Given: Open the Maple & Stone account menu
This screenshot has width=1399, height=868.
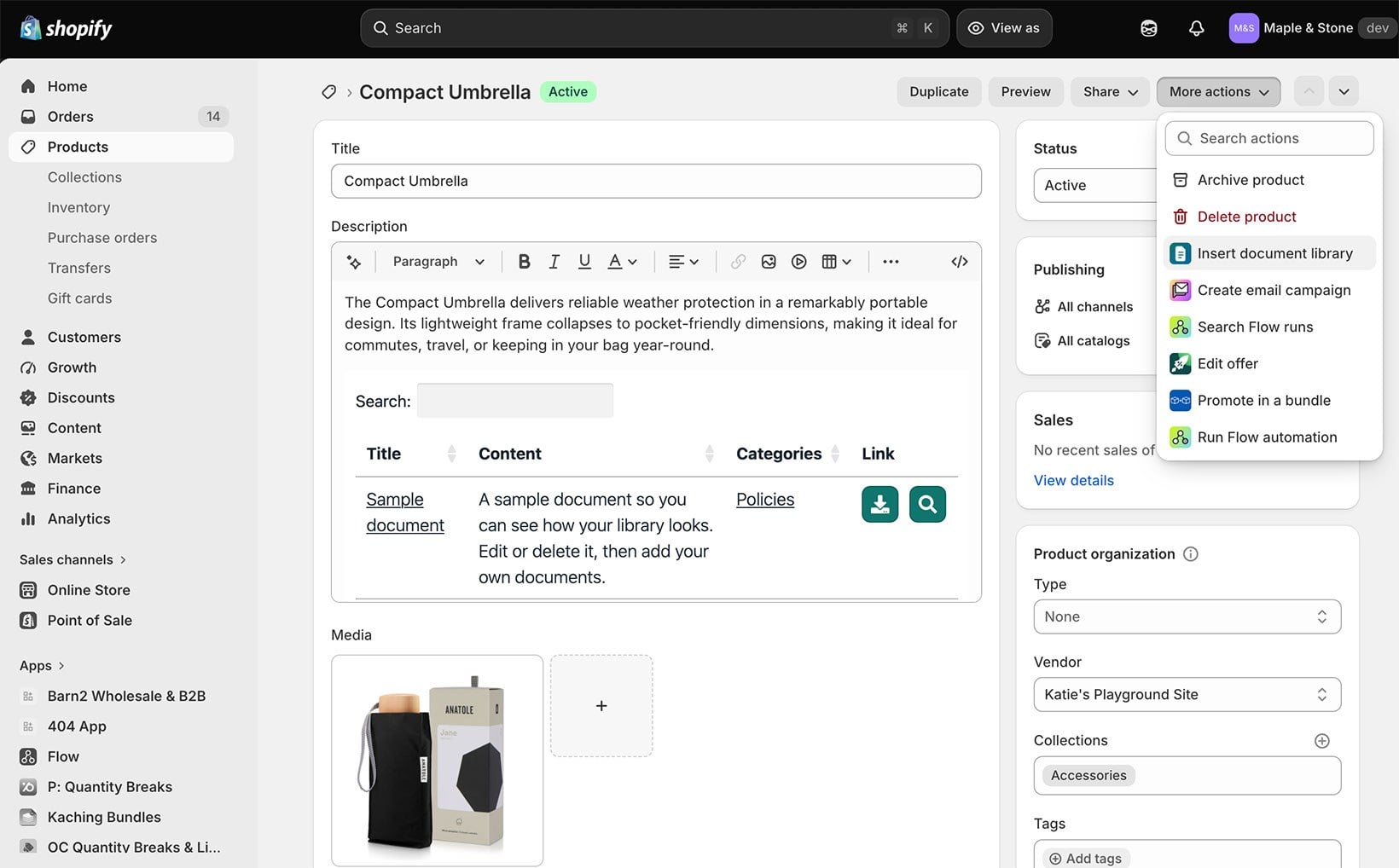Looking at the screenshot, I should tap(1310, 28).
